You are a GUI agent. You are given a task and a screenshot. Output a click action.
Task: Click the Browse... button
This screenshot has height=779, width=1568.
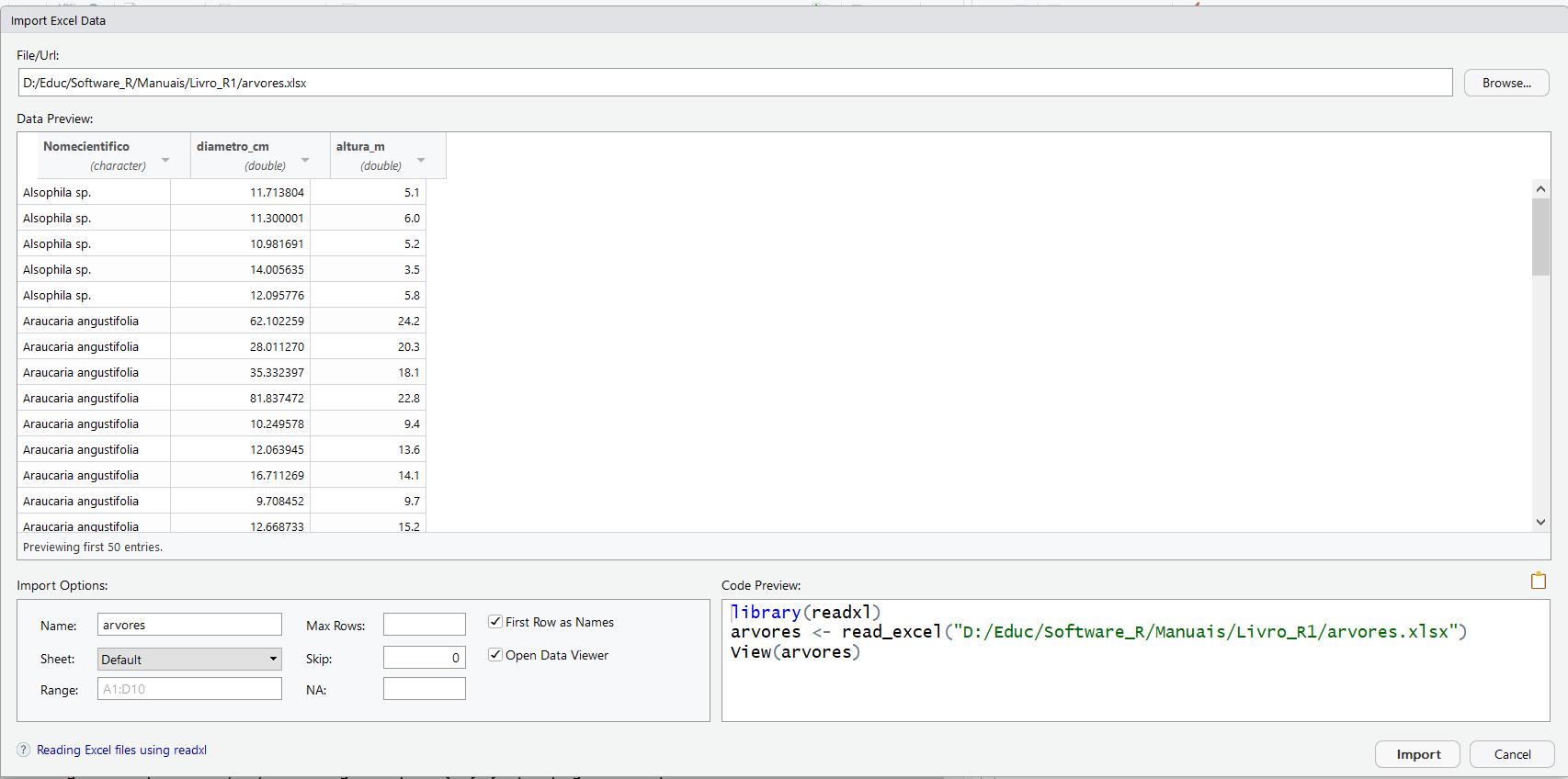coord(1506,83)
